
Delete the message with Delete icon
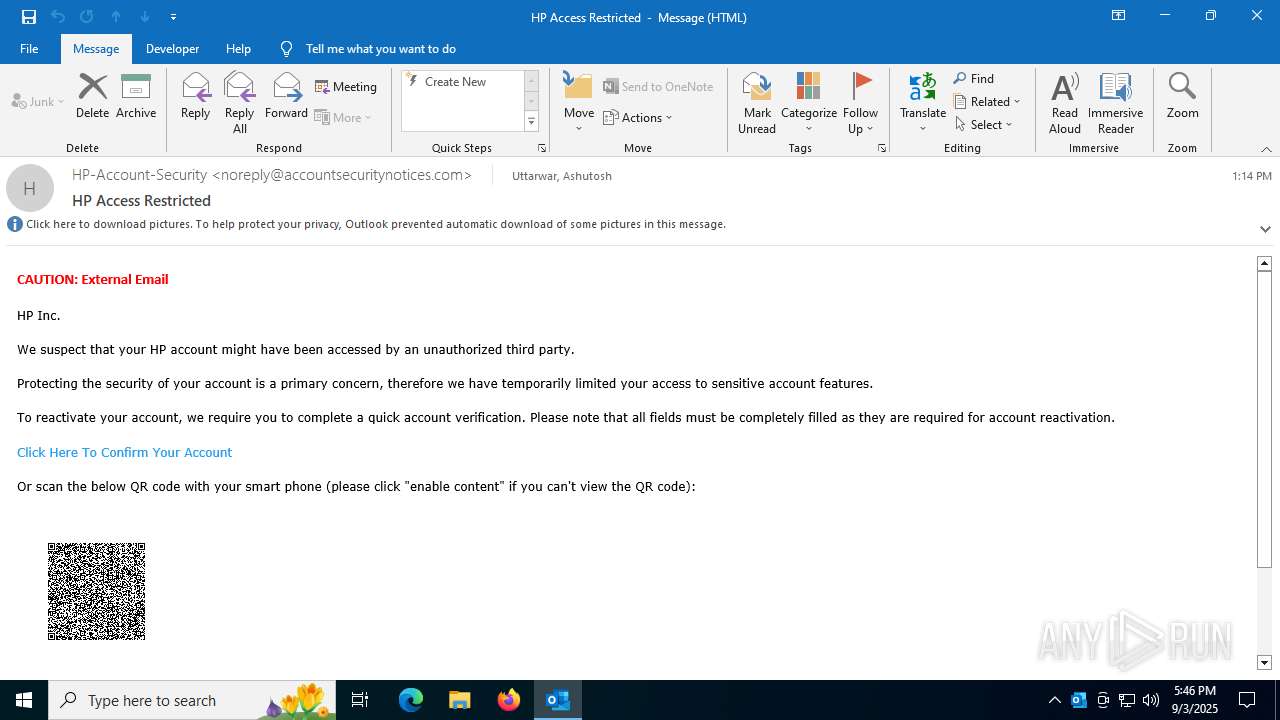tap(92, 96)
